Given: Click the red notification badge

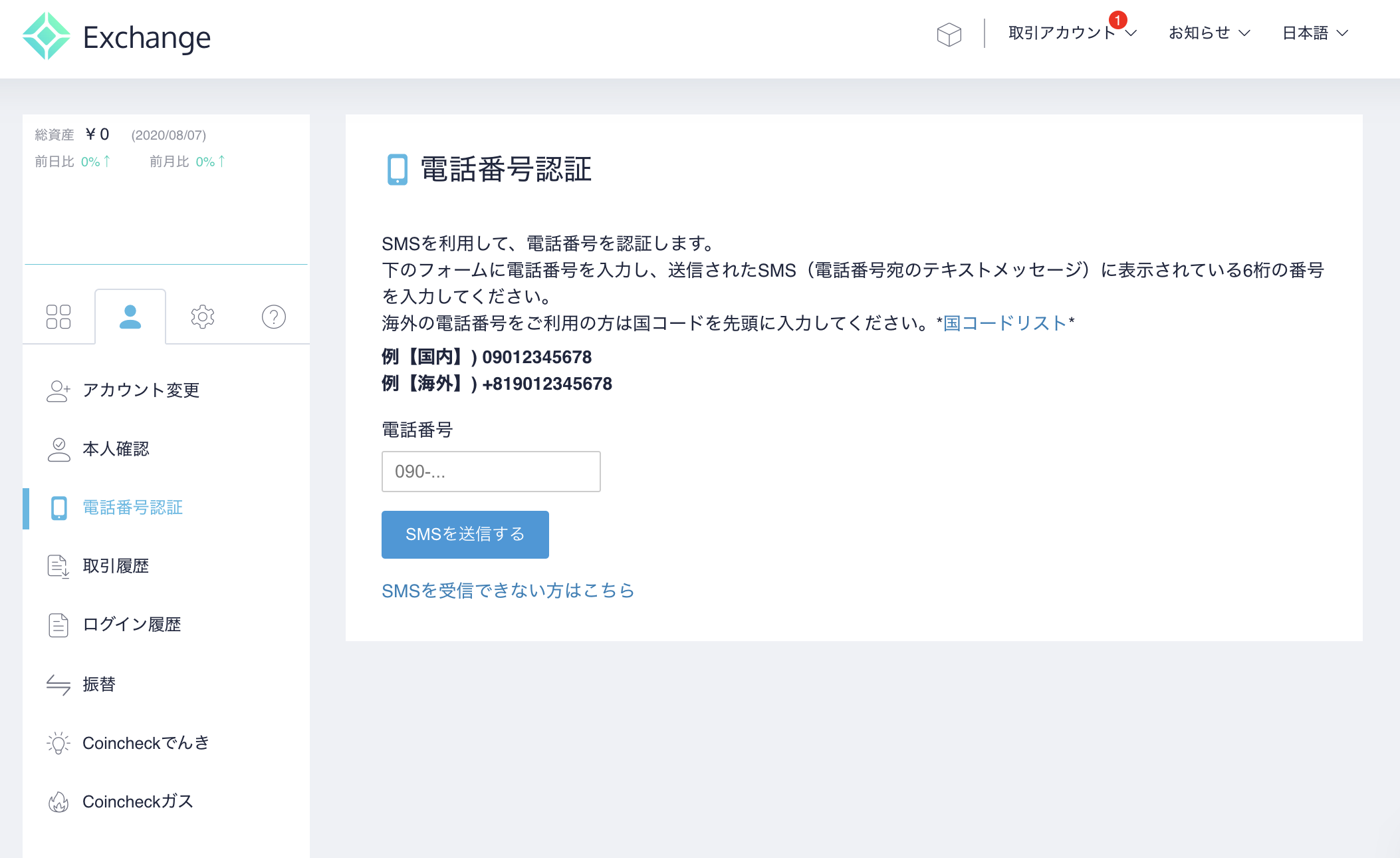Looking at the screenshot, I should coord(1118,20).
